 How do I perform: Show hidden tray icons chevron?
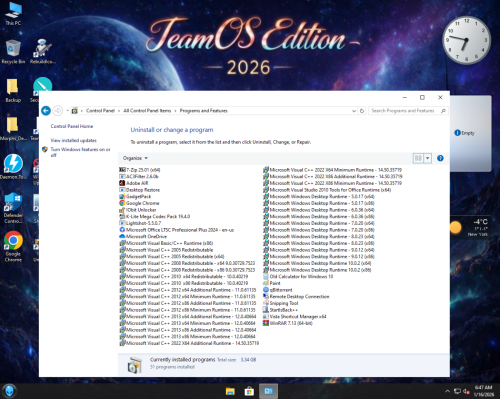tap(447, 391)
